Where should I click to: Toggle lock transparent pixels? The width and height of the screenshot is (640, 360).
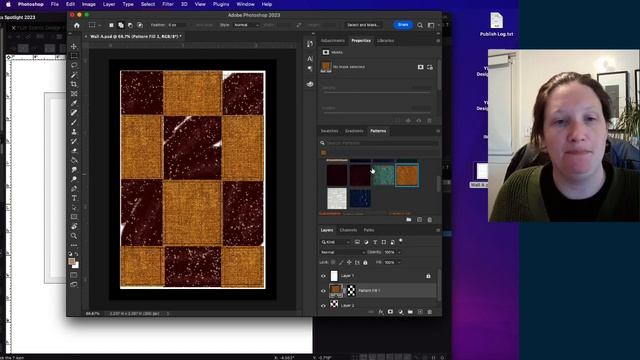[333, 262]
